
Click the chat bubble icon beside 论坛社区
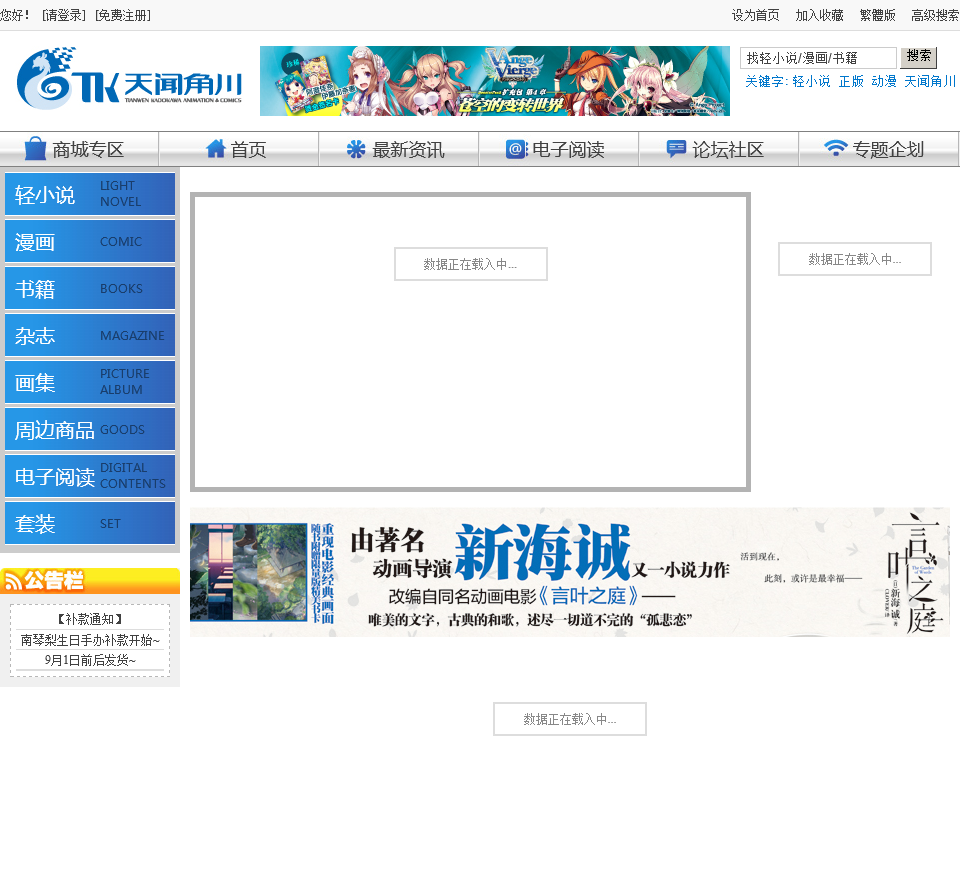676,149
